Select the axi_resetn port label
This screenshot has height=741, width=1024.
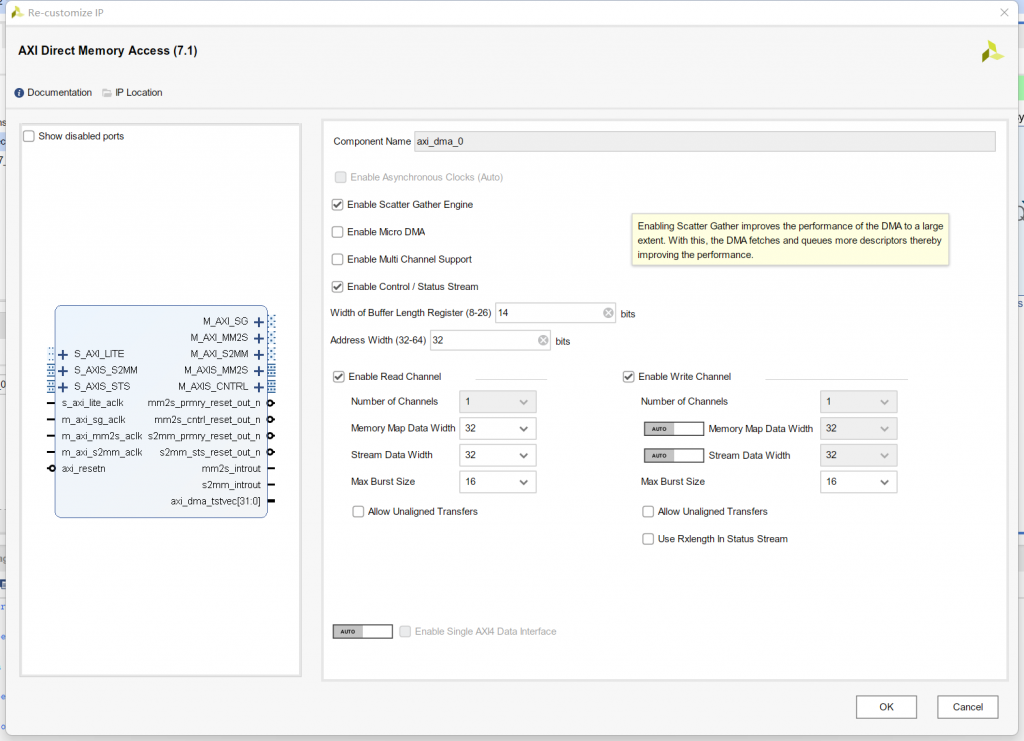click(x=84, y=469)
